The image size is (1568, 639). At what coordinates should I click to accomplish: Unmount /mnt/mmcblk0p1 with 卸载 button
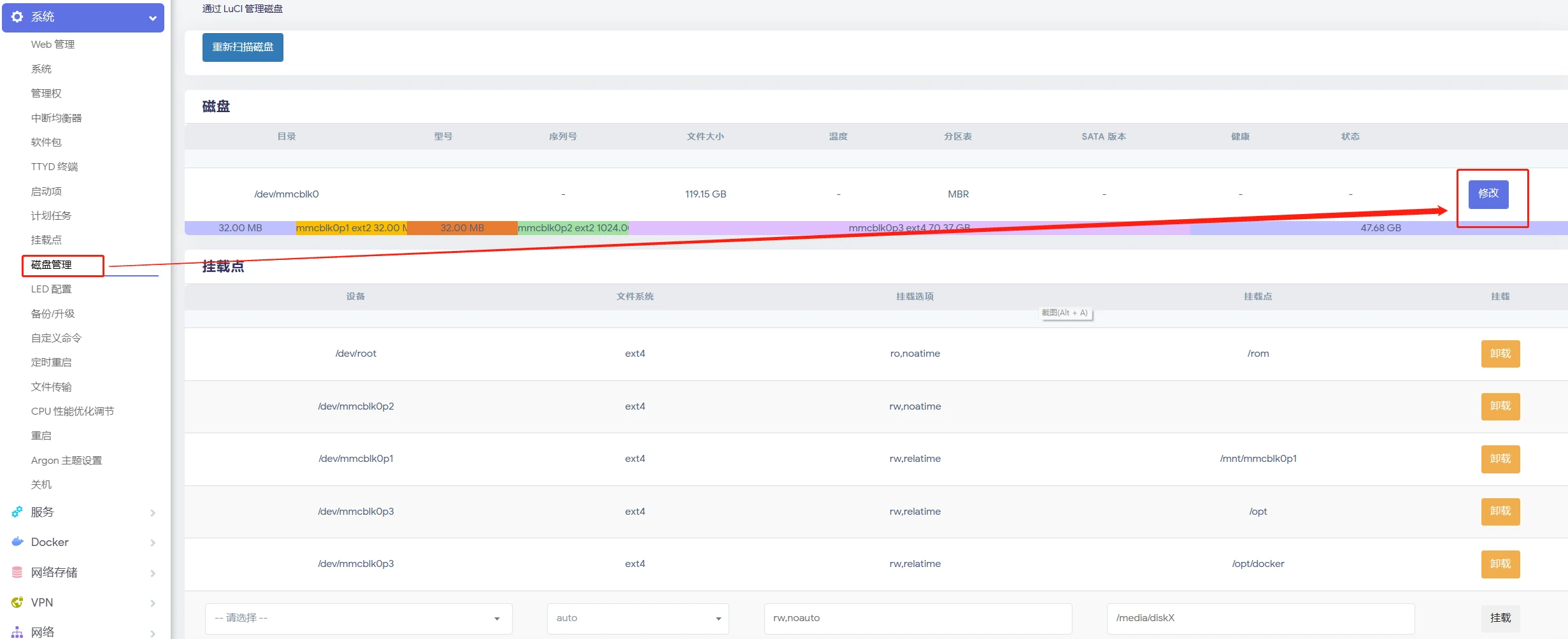(x=1500, y=459)
